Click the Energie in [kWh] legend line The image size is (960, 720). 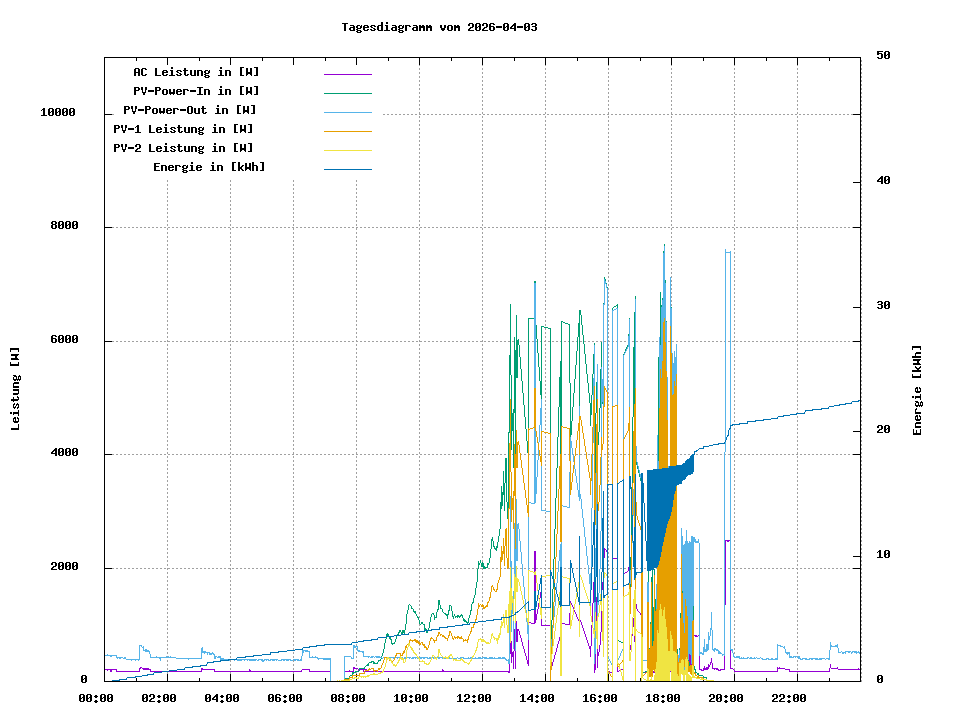(347, 169)
